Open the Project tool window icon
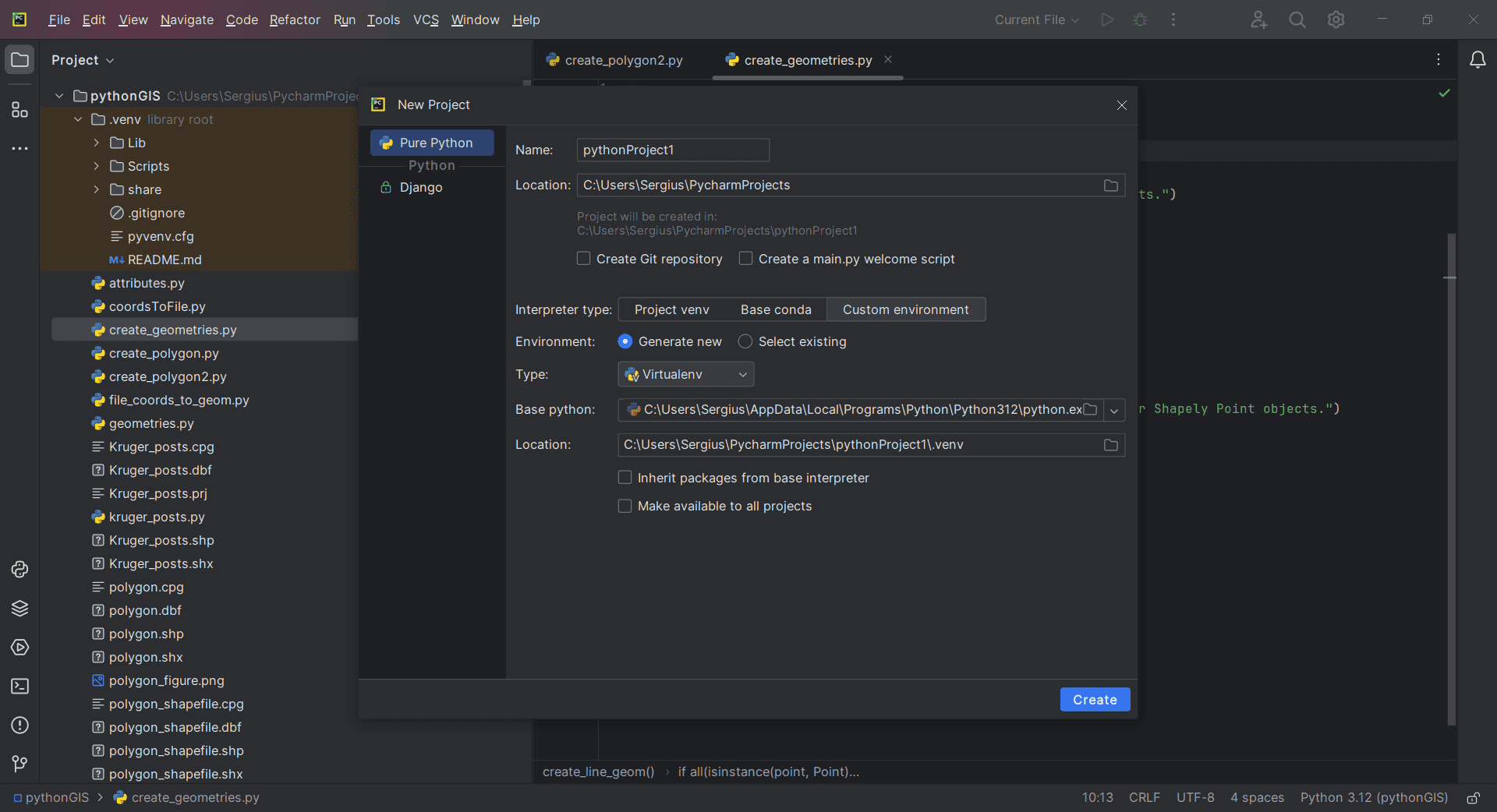 [x=19, y=60]
